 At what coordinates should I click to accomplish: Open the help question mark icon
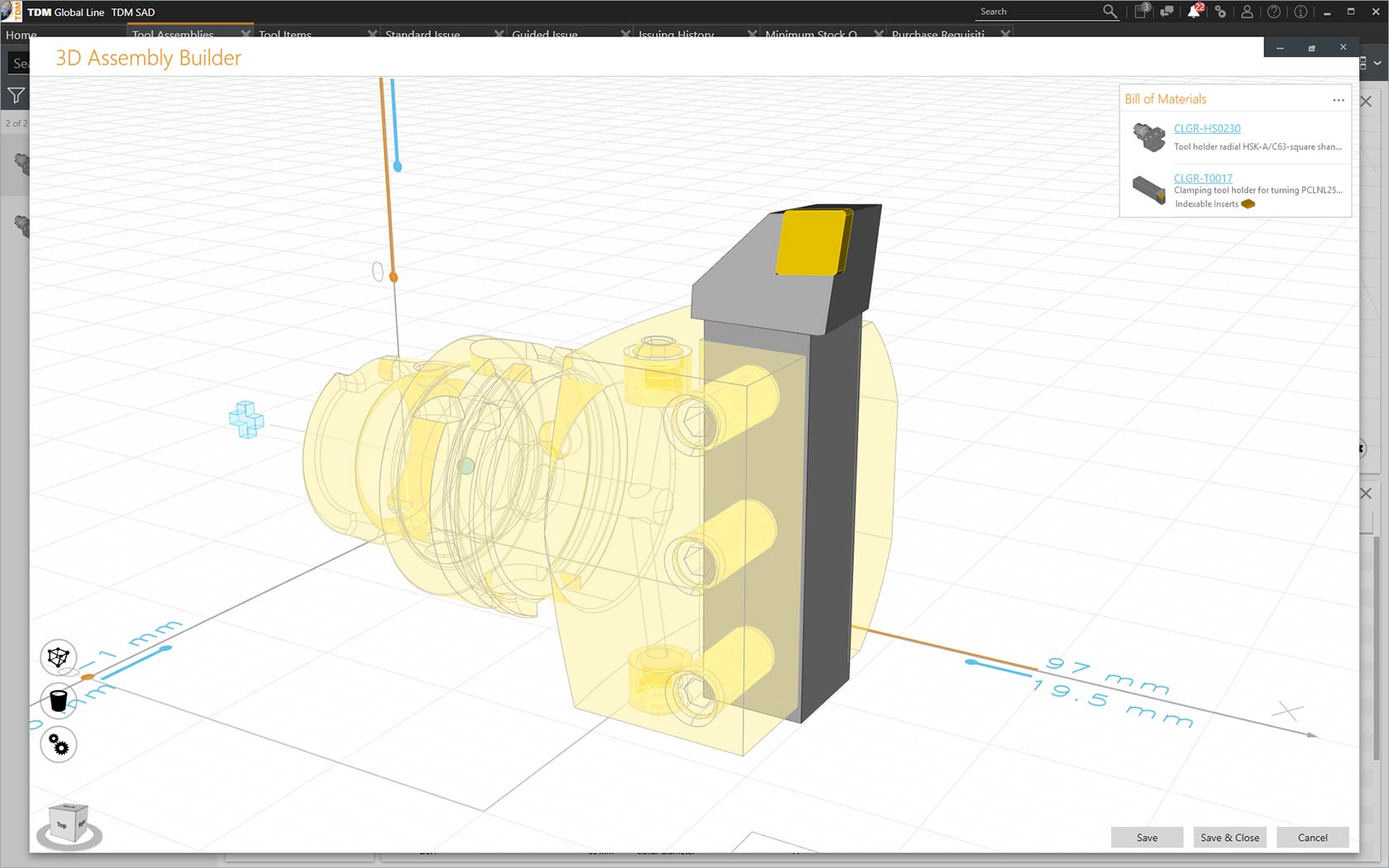[x=1274, y=12]
